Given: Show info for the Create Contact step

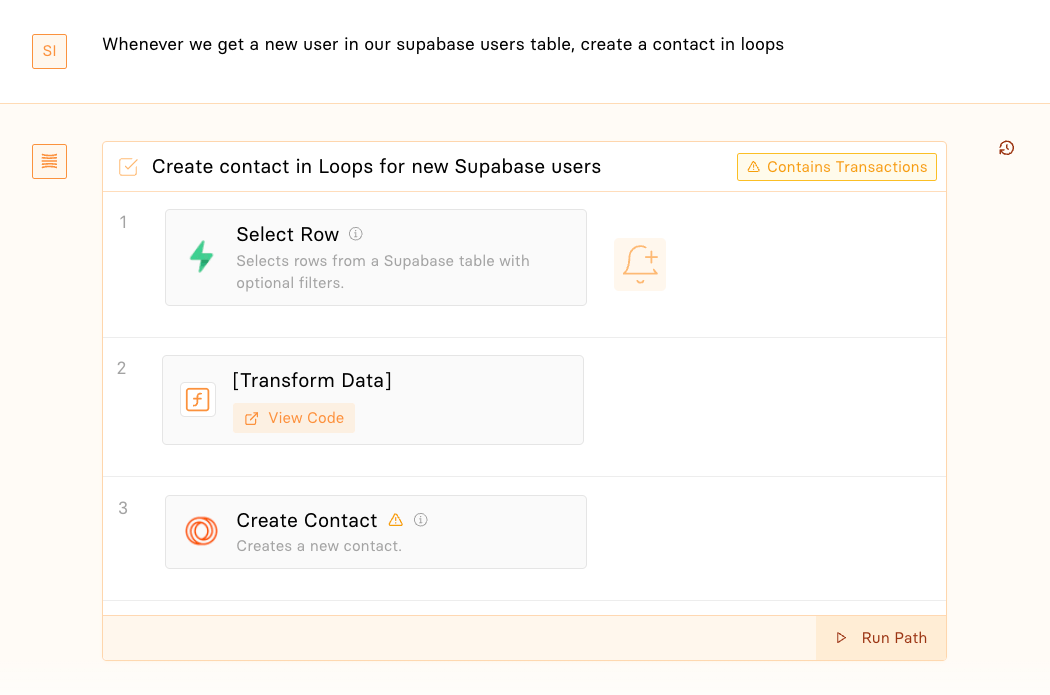Looking at the screenshot, I should click(421, 520).
